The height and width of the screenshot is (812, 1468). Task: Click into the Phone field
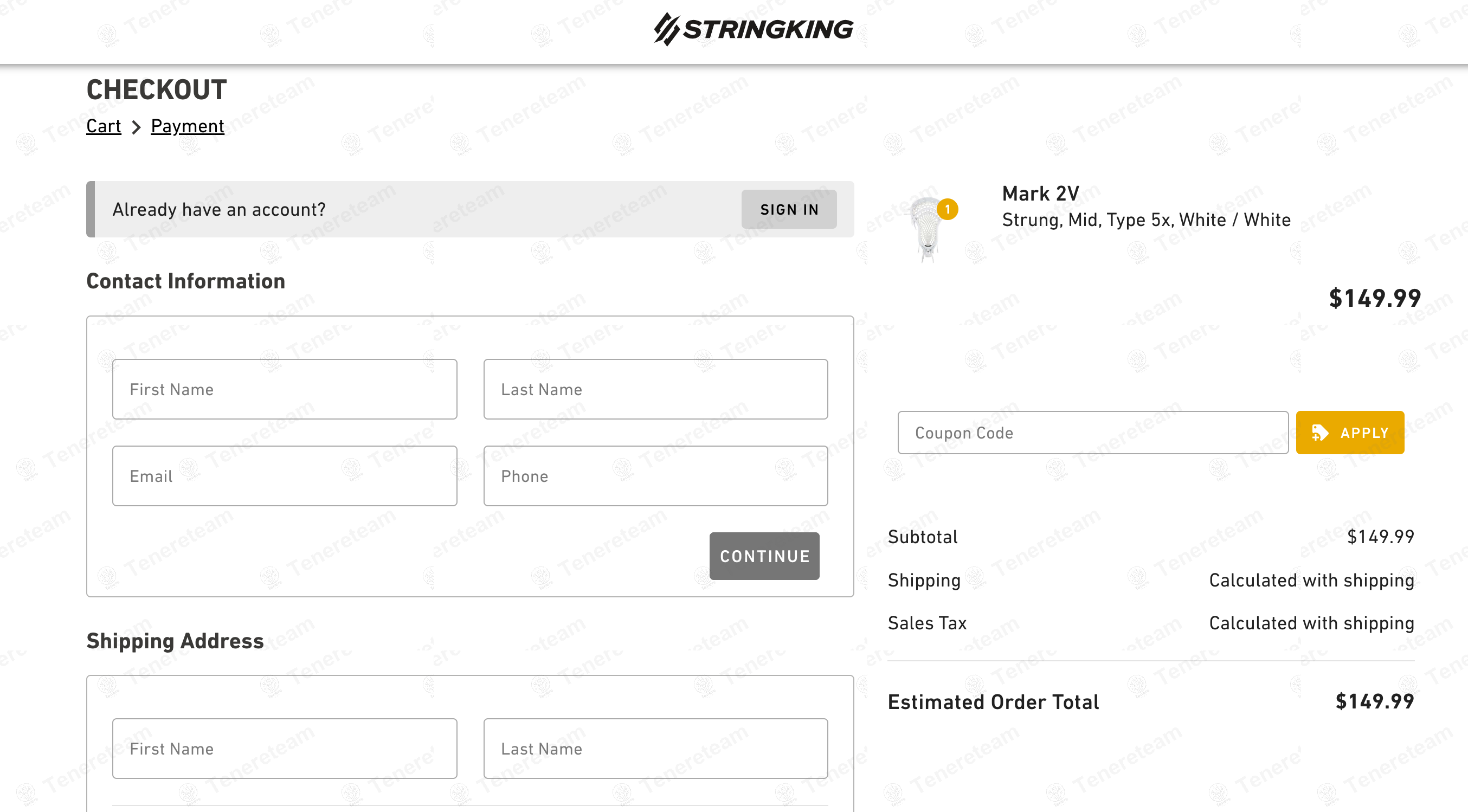pyautogui.click(x=655, y=476)
